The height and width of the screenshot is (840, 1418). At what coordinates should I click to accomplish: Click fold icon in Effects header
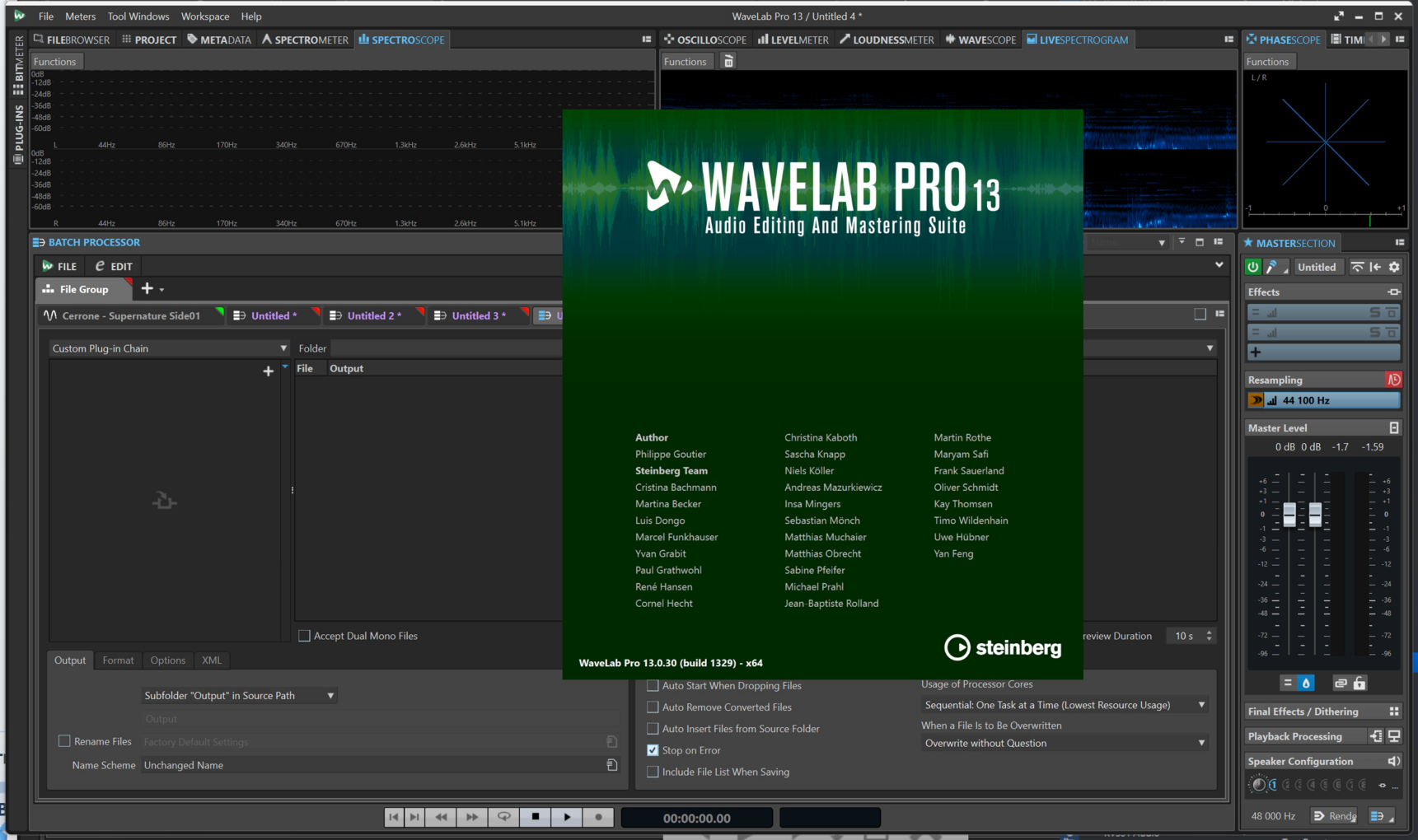point(1393,292)
